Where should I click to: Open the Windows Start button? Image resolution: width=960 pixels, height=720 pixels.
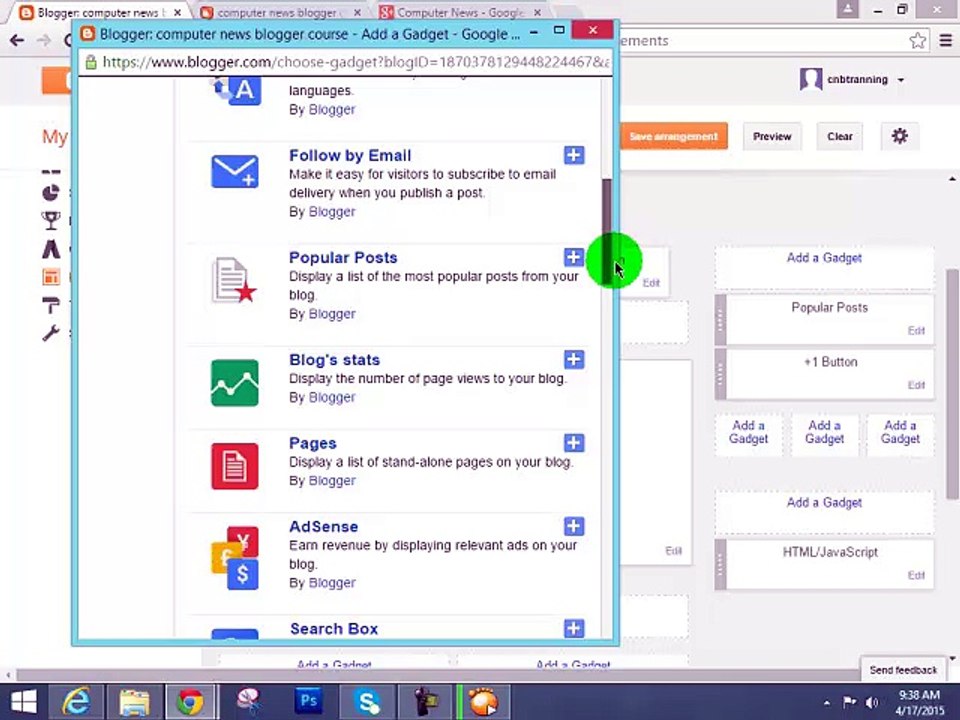point(23,702)
